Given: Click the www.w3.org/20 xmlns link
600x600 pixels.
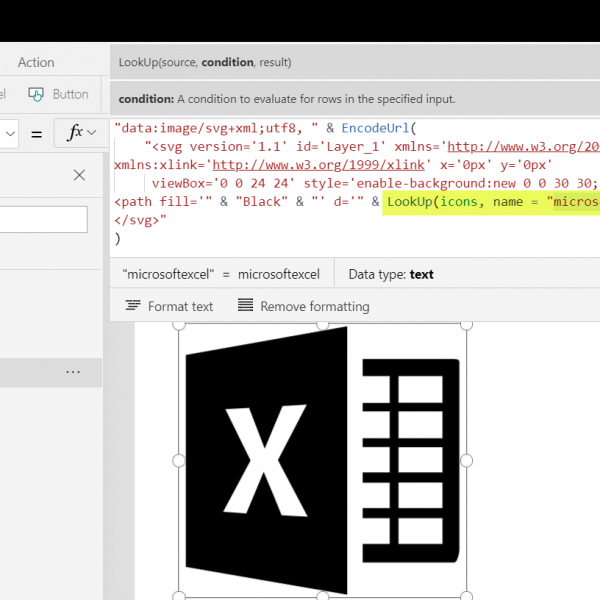Looking at the screenshot, I should pyautogui.click(x=523, y=147).
